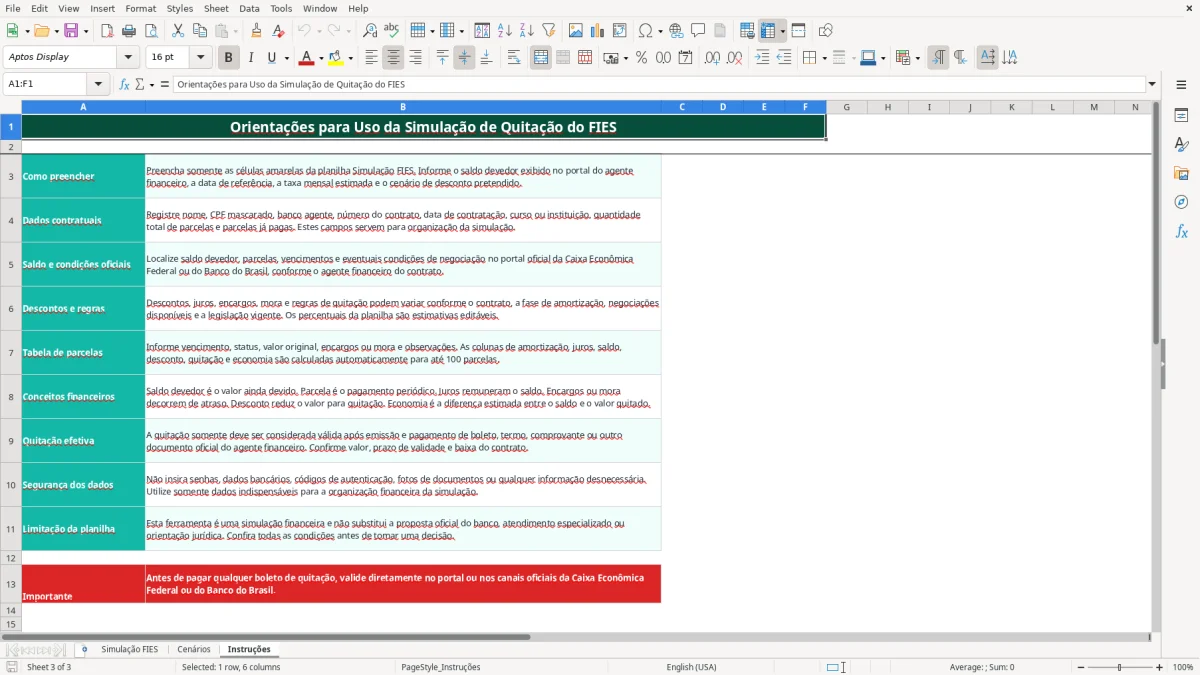Click Sort Ascending icon

pyautogui.click(x=505, y=31)
